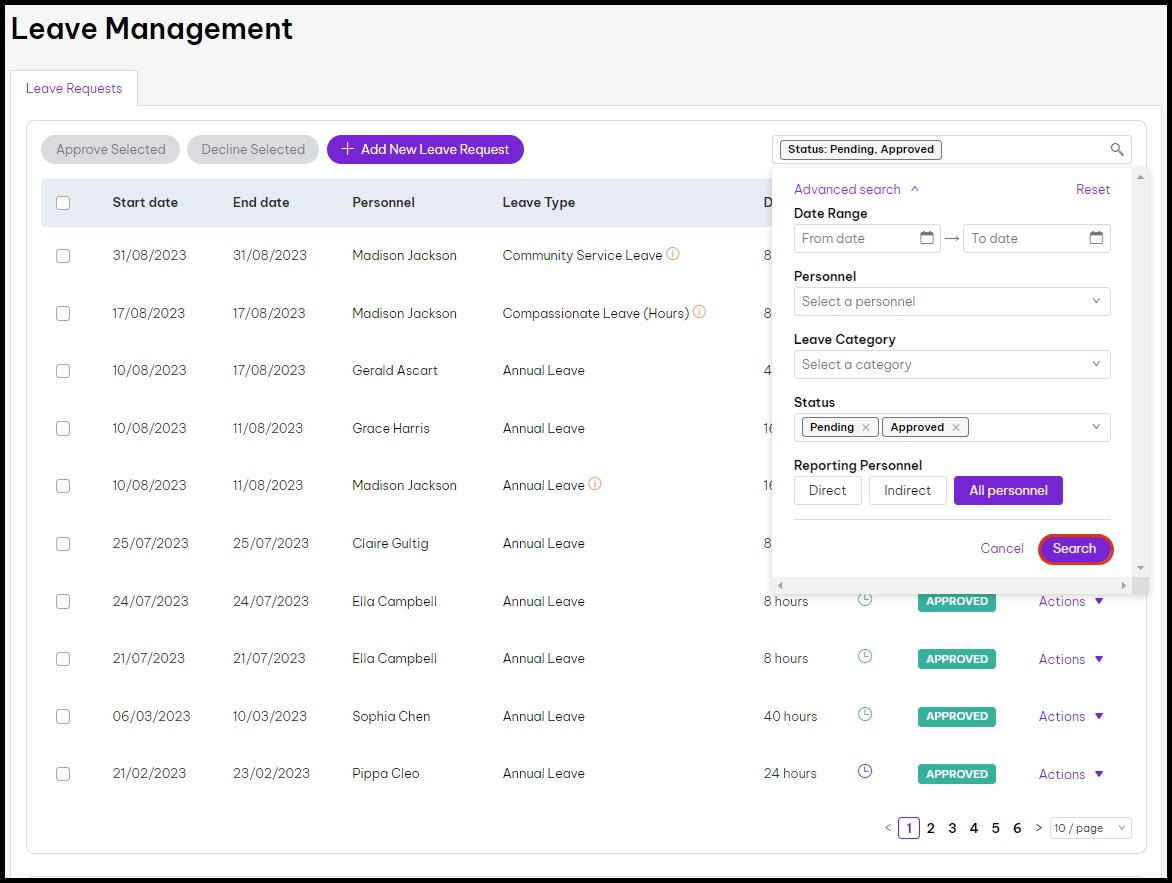1172x883 pixels.
Task: Click the search magnifier icon
Action: point(1117,150)
